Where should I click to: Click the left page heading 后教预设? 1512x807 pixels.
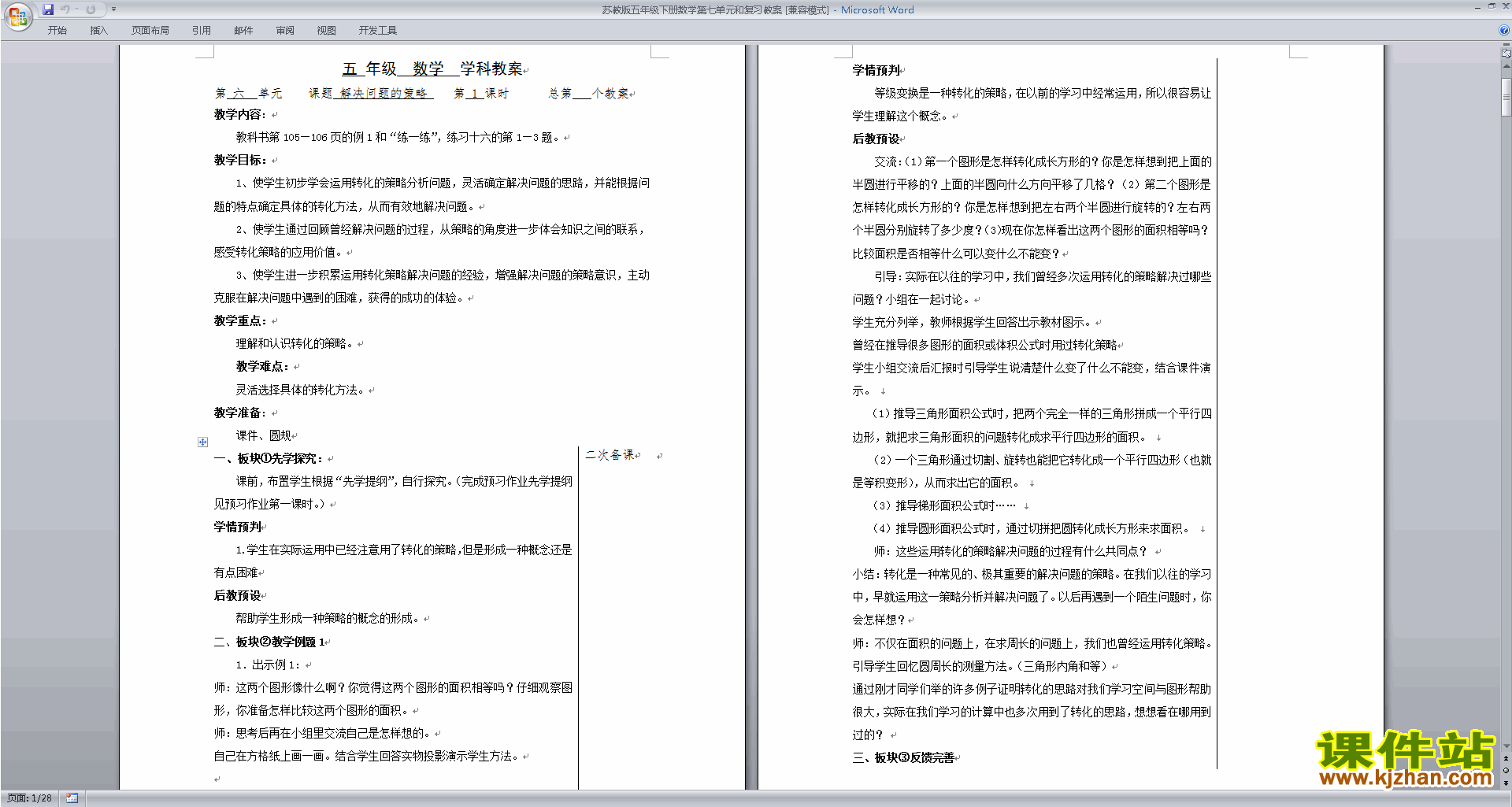237,595
